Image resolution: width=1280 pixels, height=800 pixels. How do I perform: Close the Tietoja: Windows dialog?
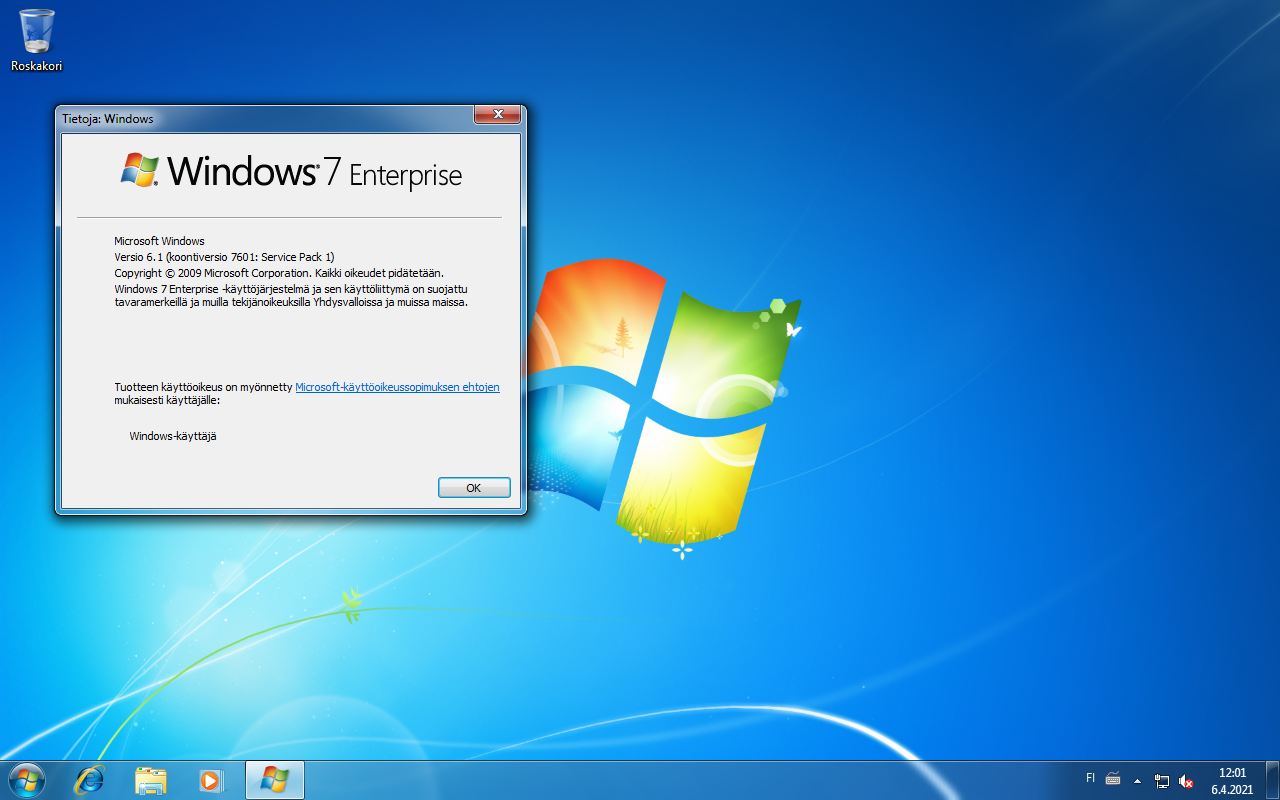tap(497, 116)
